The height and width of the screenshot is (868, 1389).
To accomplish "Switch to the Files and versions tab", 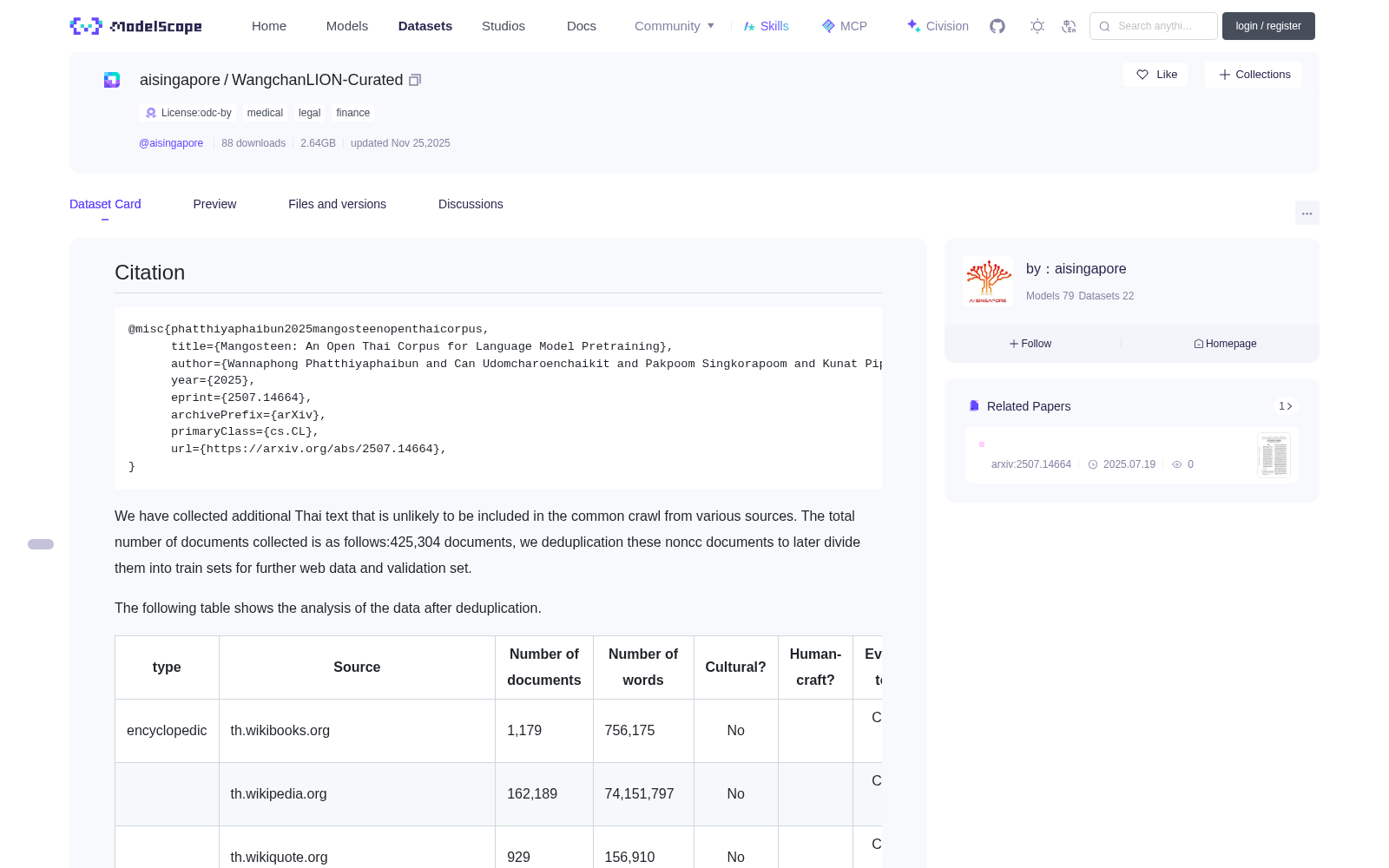I will 337,204.
